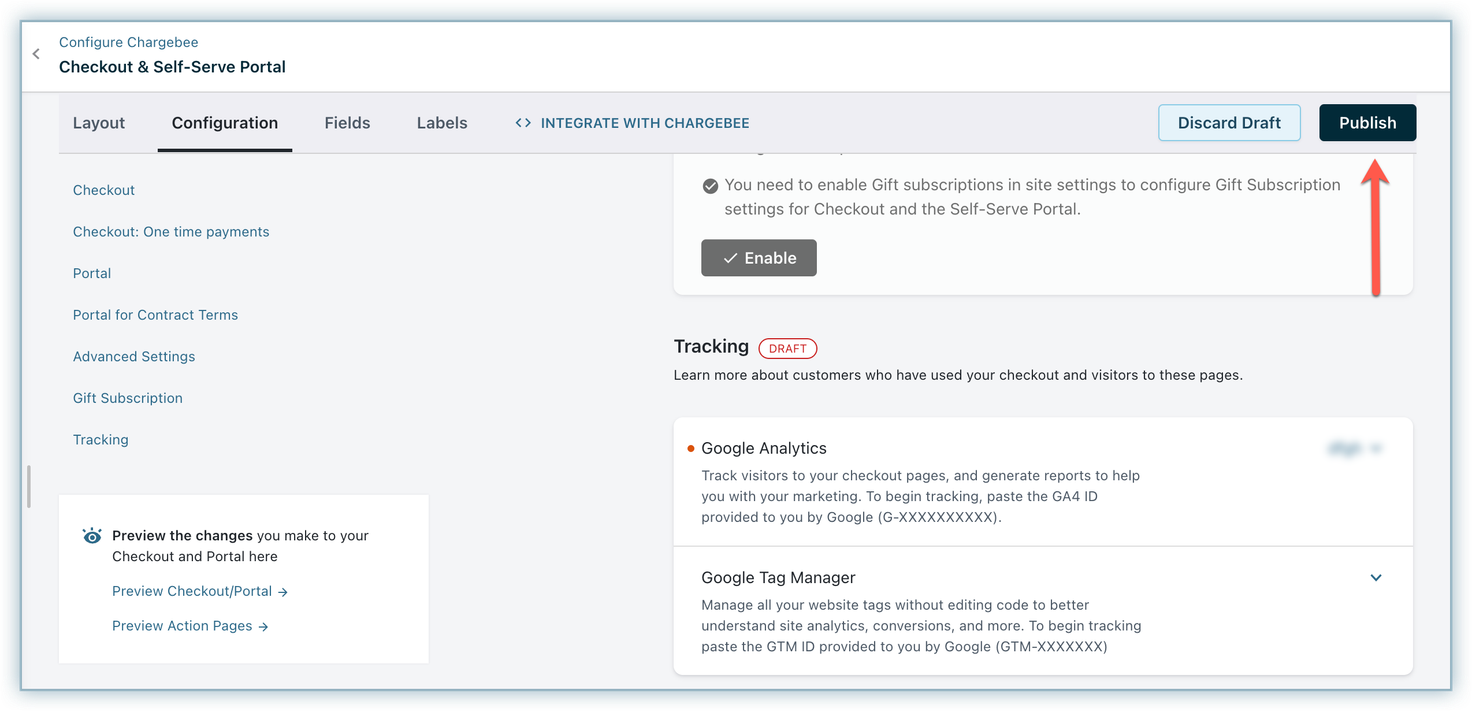Expand the Google Tag Manager section
Viewport: 1472px width, 711px height.
coord(1376,578)
